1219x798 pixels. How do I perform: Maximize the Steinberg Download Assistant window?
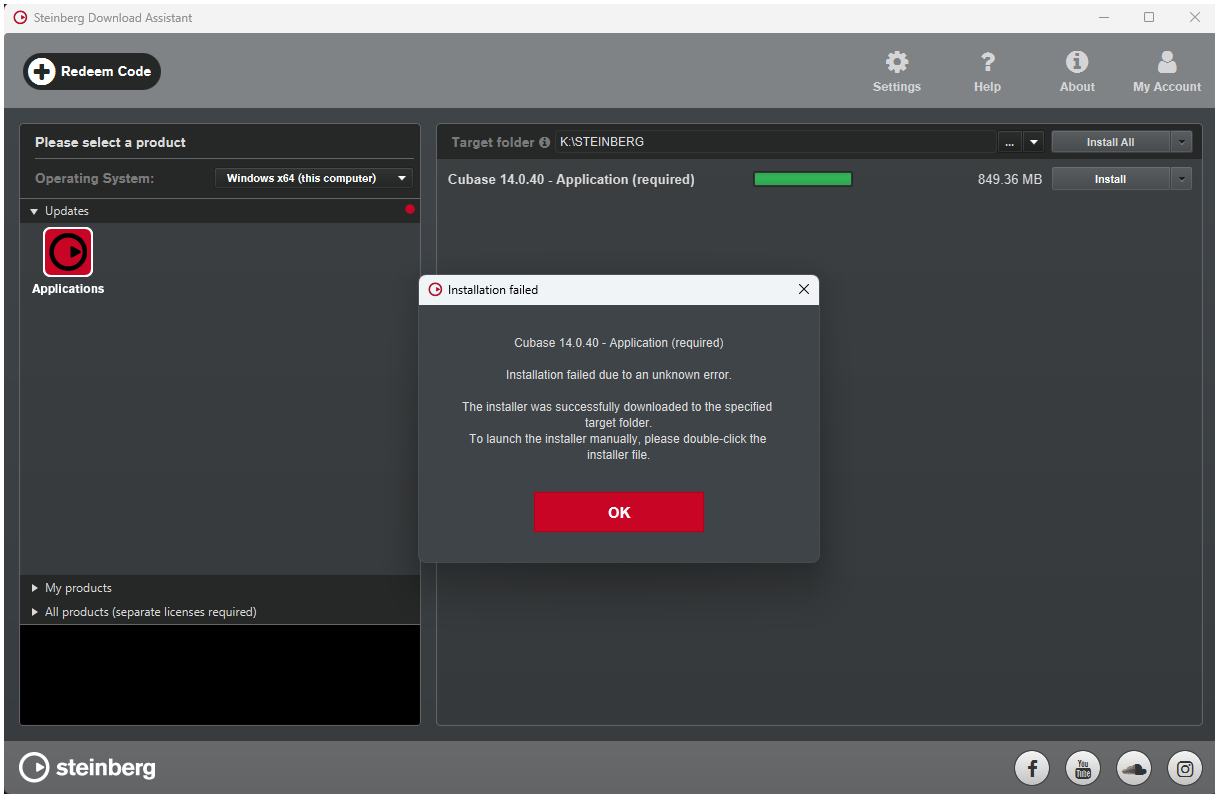click(x=1149, y=17)
